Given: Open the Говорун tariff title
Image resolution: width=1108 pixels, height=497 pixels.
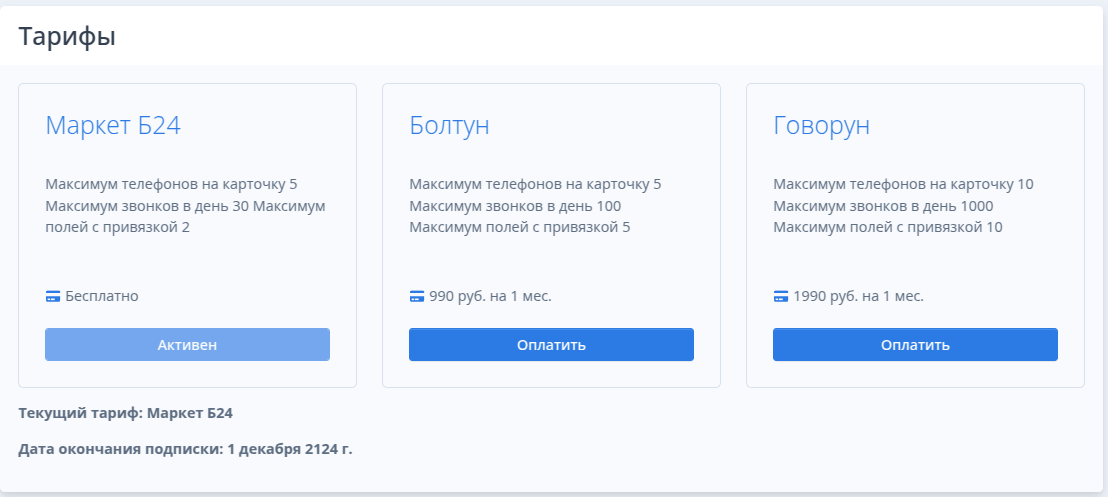Looking at the screenshot, I should coord(821,126).
